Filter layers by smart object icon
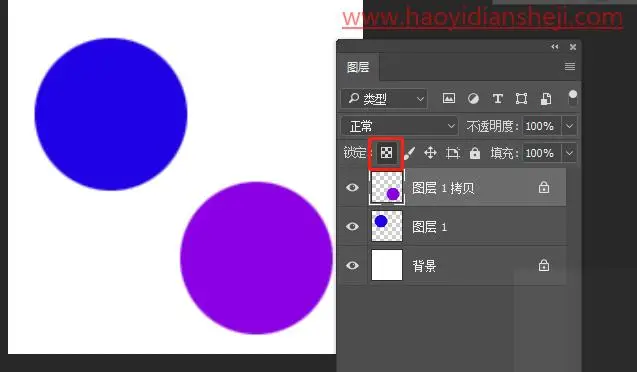Screen dimensions: 637x372 pyautogui.click(x=546, y=98)
